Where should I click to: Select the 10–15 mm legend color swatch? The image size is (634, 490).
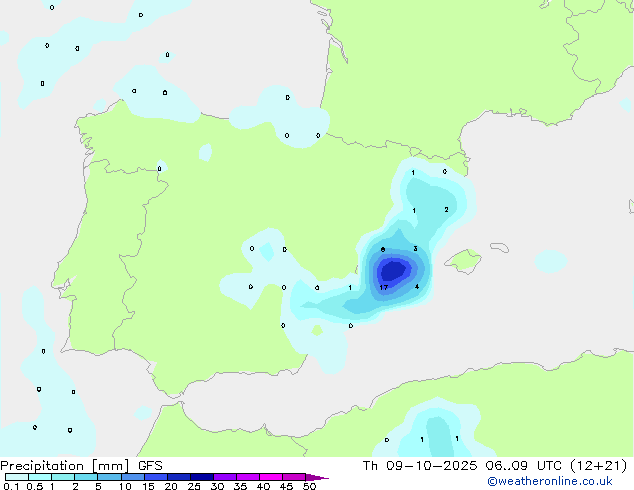coord(133,477)
